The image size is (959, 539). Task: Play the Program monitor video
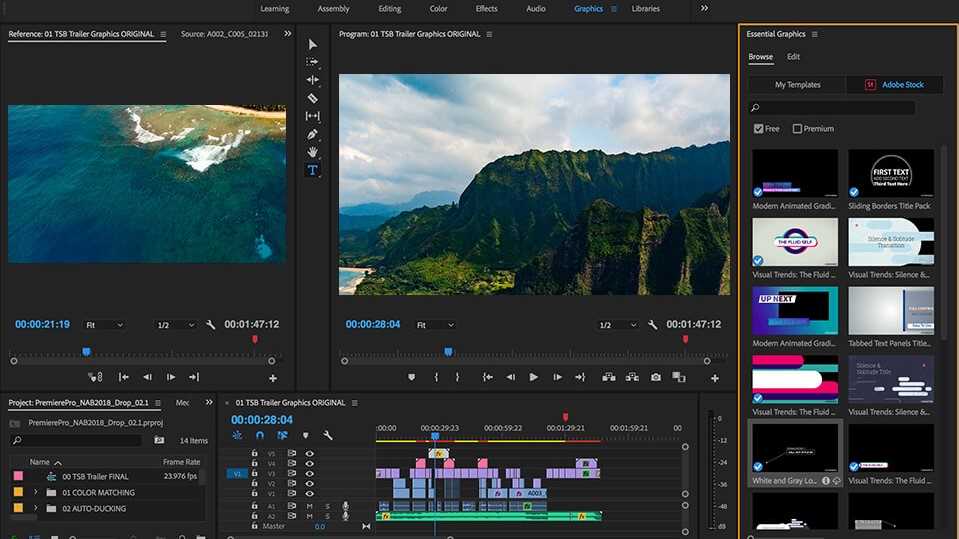[x=533, y=377]
